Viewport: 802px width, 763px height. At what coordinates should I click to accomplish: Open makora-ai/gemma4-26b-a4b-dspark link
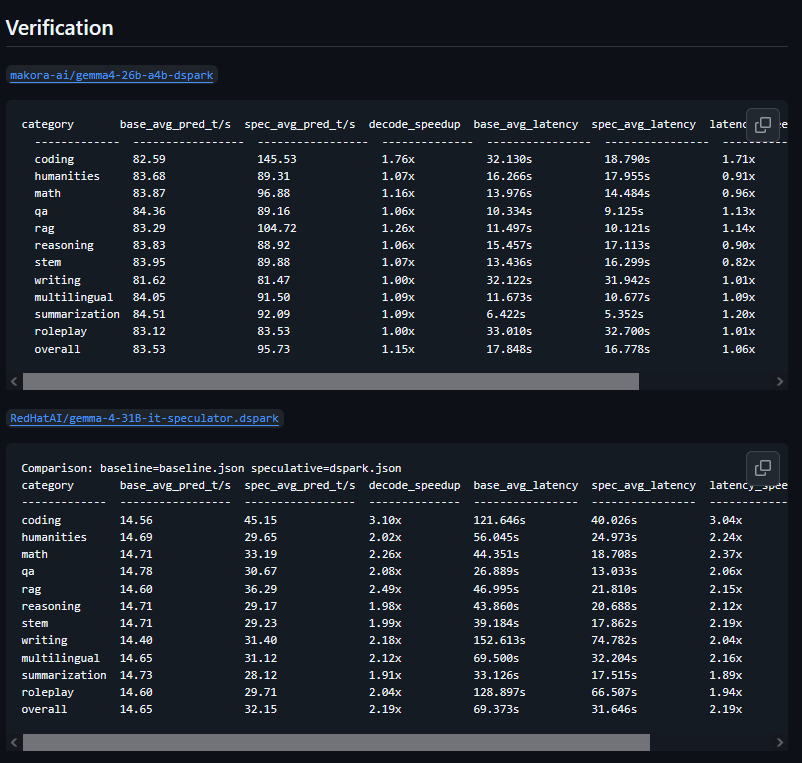click(x=112, y=75)
